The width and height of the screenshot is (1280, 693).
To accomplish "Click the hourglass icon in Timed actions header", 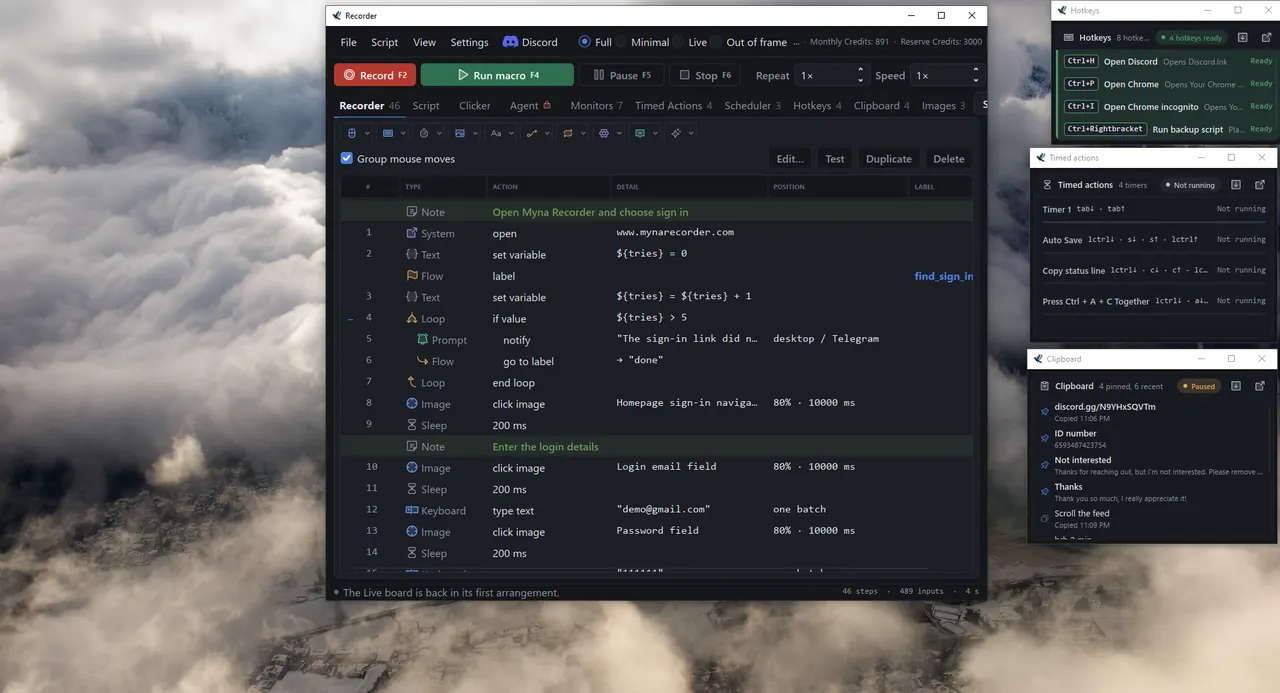I will [x=1047, y=185].
